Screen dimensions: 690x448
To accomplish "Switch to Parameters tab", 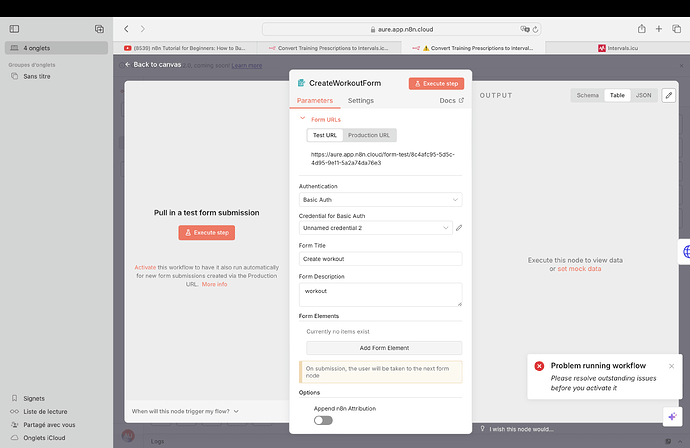I will [x=315, y=101].
